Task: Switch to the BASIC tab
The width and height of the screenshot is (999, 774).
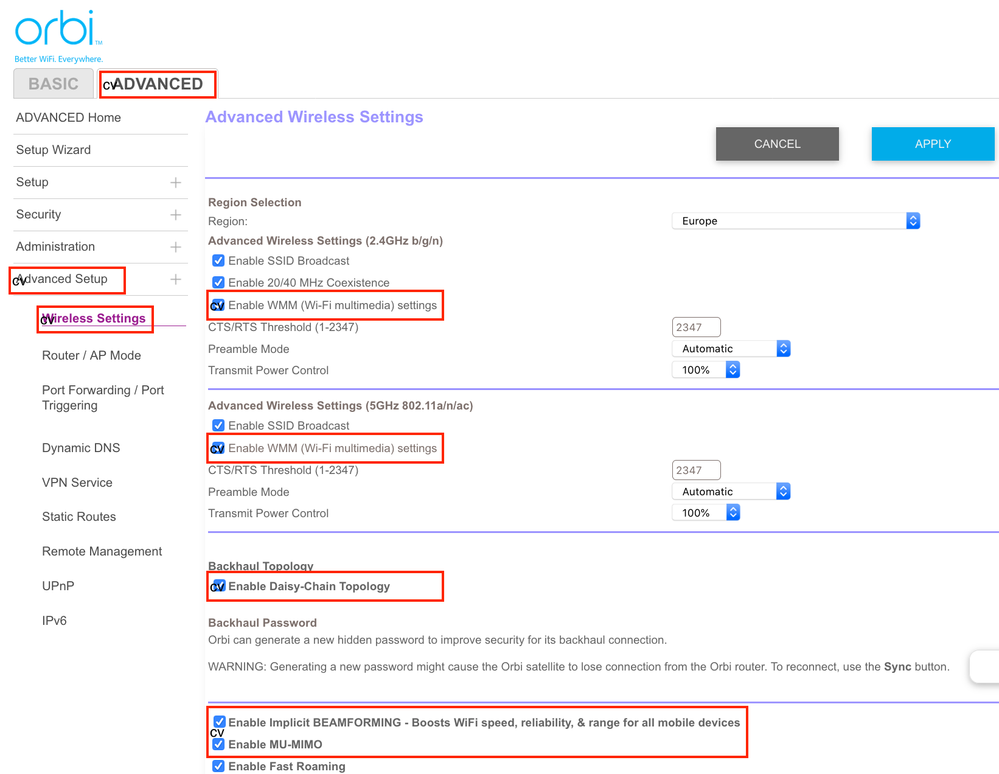Action: click(x=53, y=84)
